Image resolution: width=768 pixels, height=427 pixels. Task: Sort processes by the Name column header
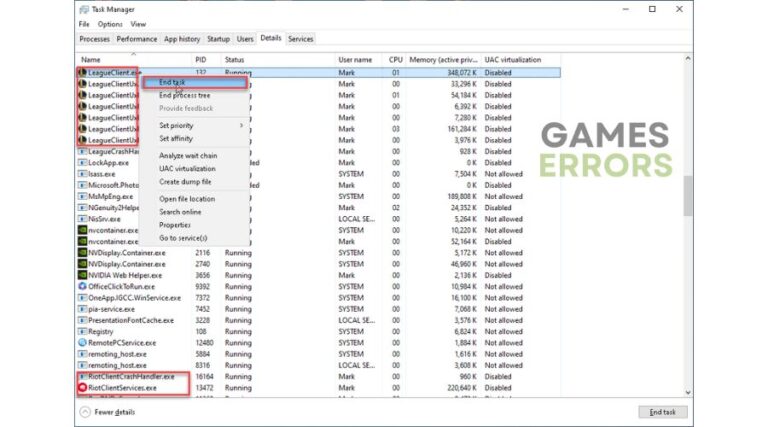(x=91, y=60)
